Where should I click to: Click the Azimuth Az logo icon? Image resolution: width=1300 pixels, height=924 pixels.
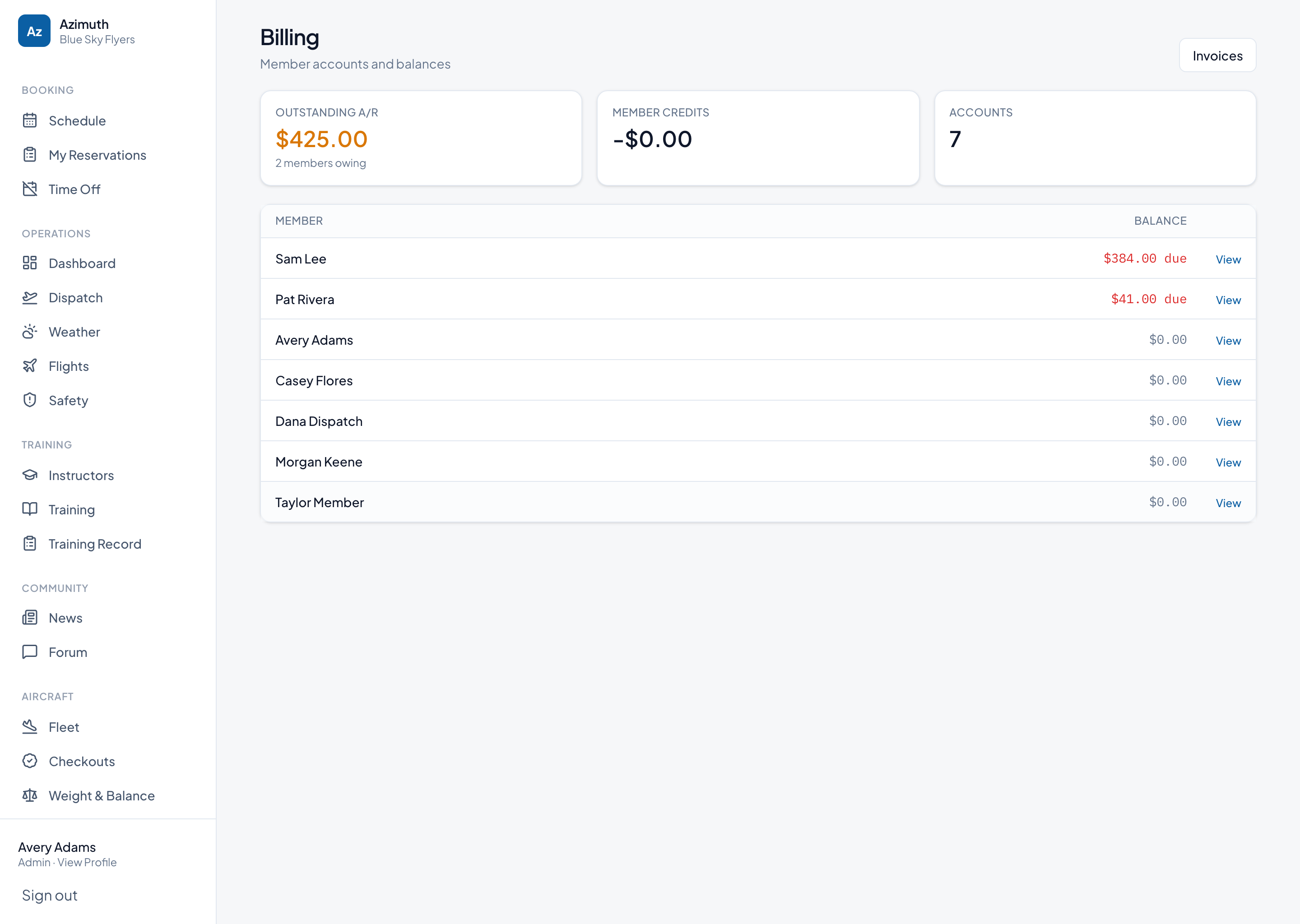point(34,31)
